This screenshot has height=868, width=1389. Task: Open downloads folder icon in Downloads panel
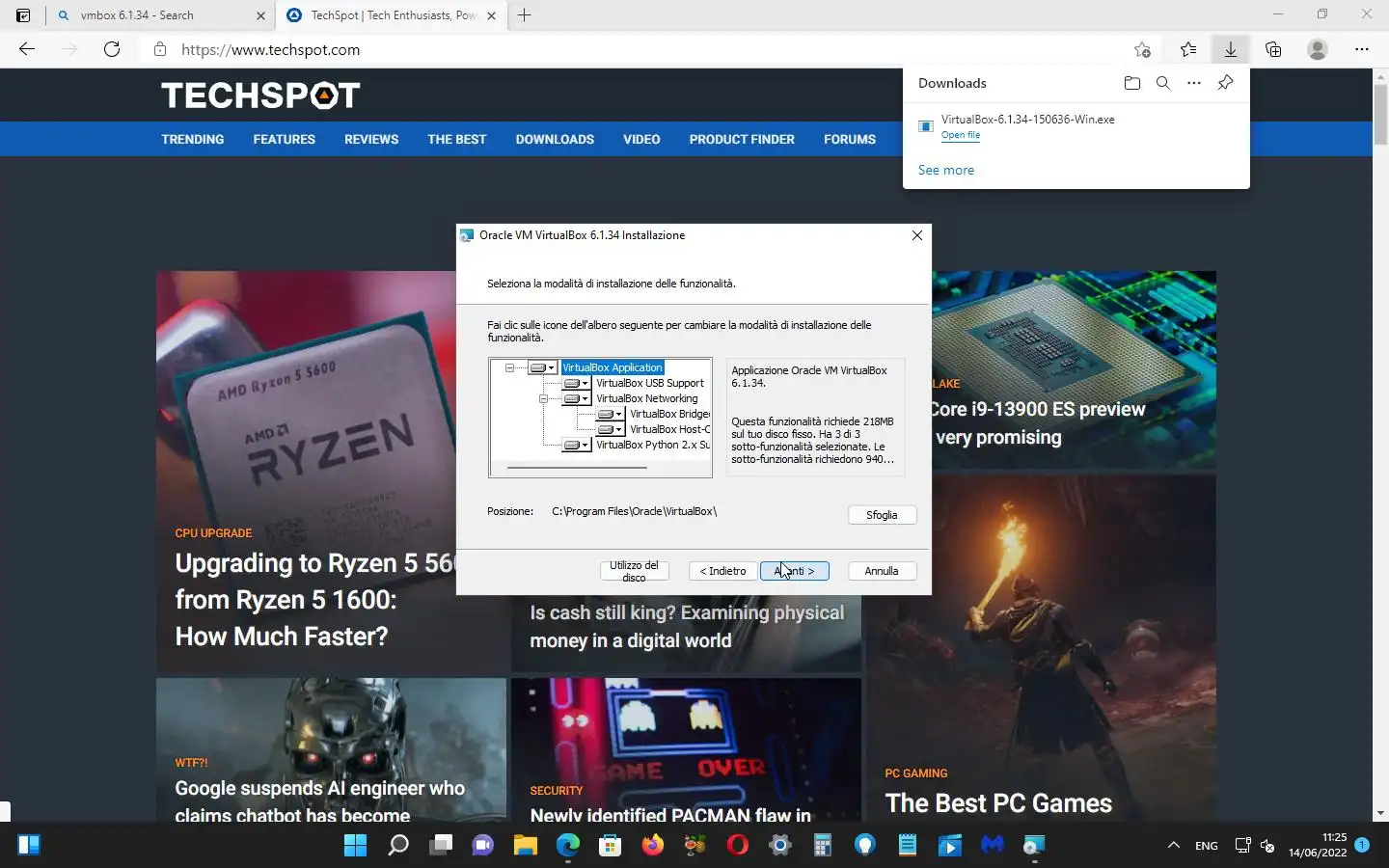tap(1132, 83)
